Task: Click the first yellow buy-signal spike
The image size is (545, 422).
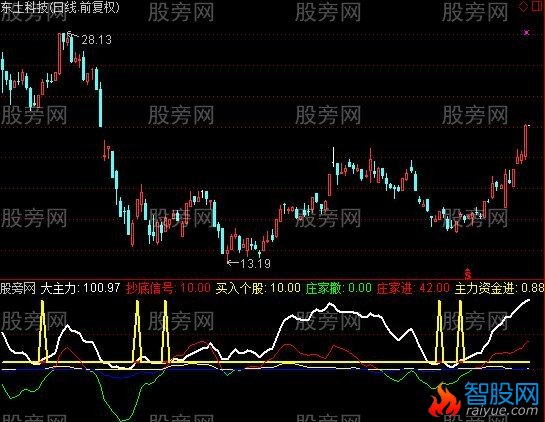Action: [x=43, y=332]
